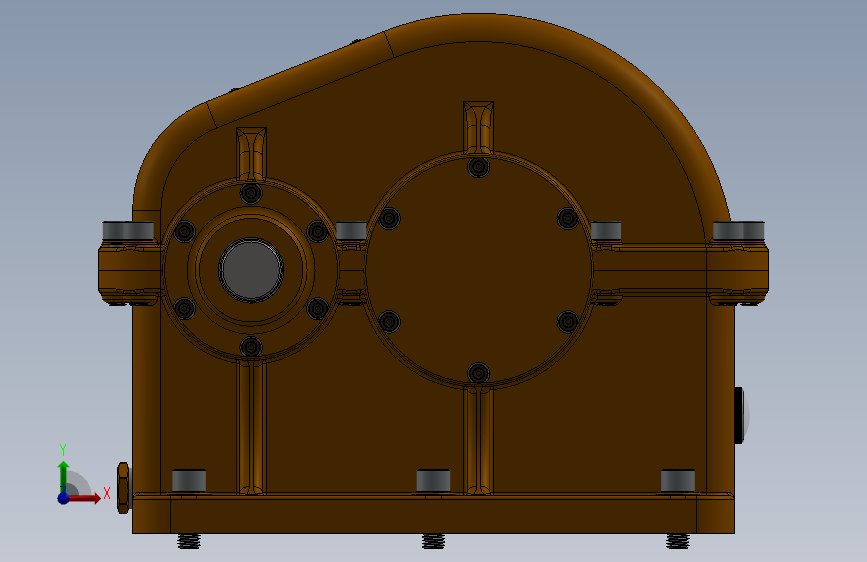
Task: Pick the threaded bolt end under the base, right
Action: (x=678, y=541)
